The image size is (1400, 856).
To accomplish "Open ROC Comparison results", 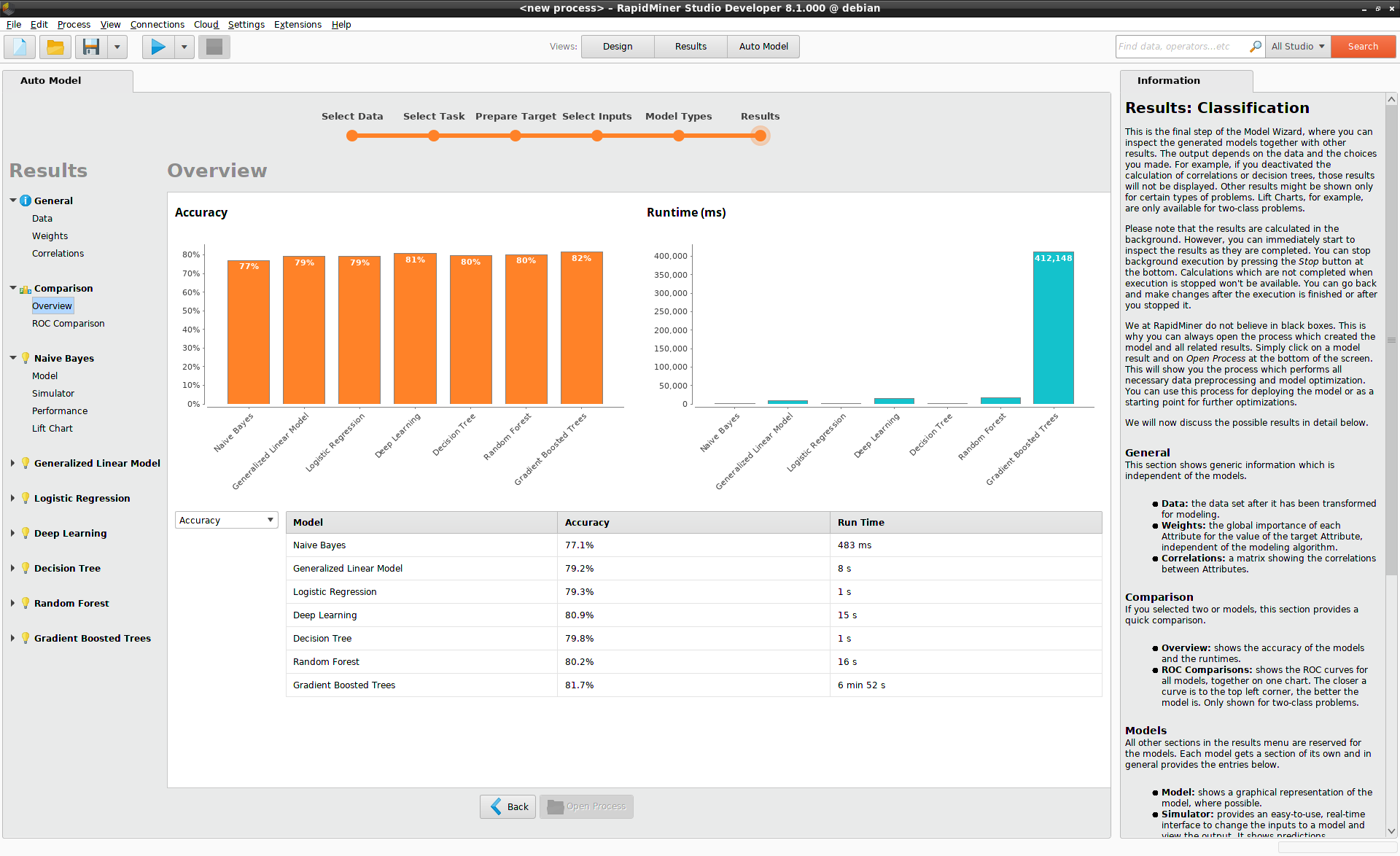I will click(x=68, y=323).
